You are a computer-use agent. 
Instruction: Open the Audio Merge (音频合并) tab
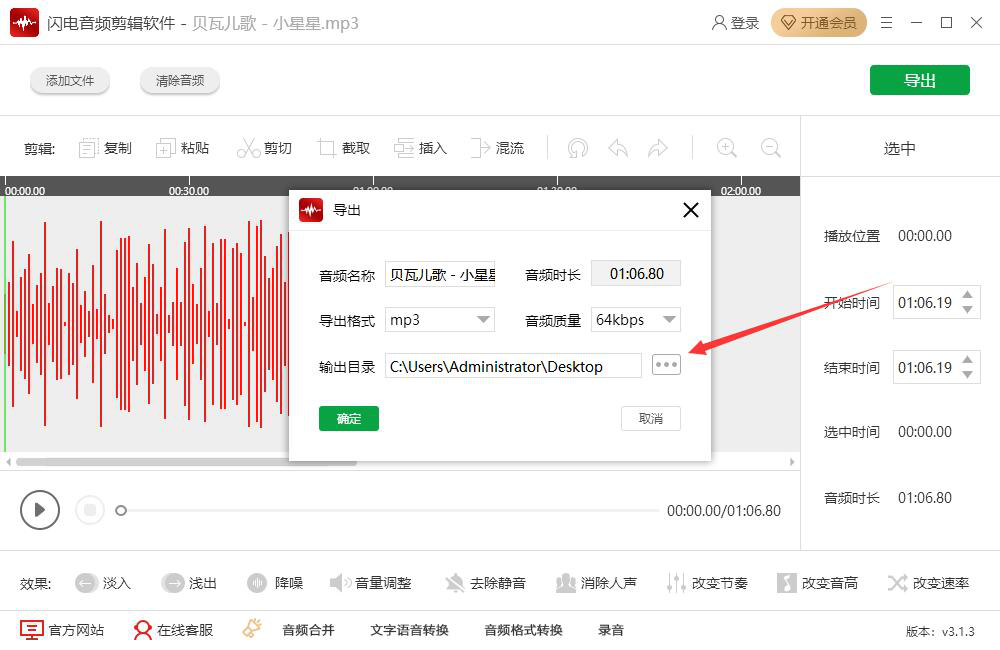click(x=308, y=630)
